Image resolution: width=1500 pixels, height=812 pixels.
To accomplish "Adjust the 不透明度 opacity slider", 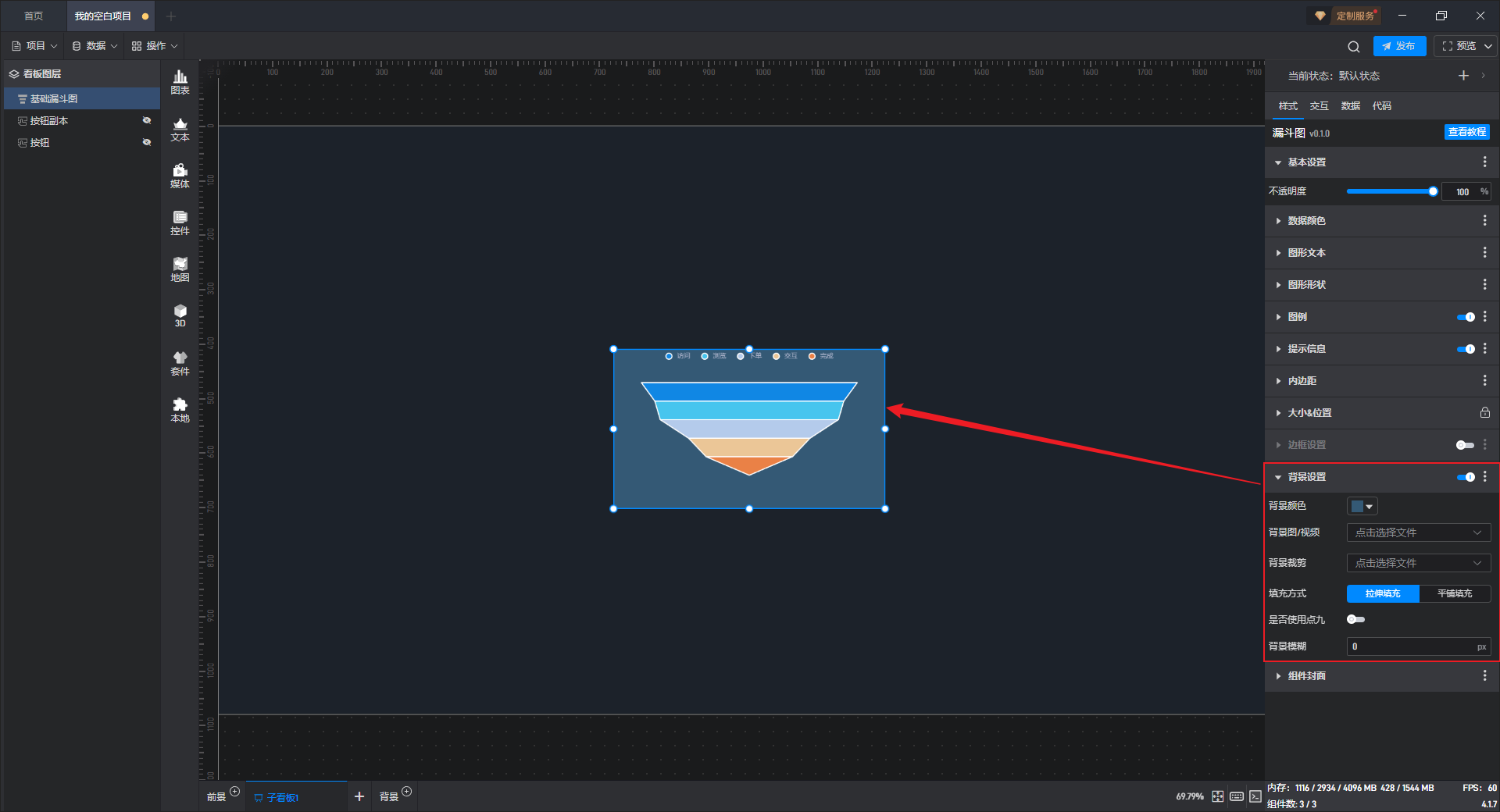I will coord(1390,191).
